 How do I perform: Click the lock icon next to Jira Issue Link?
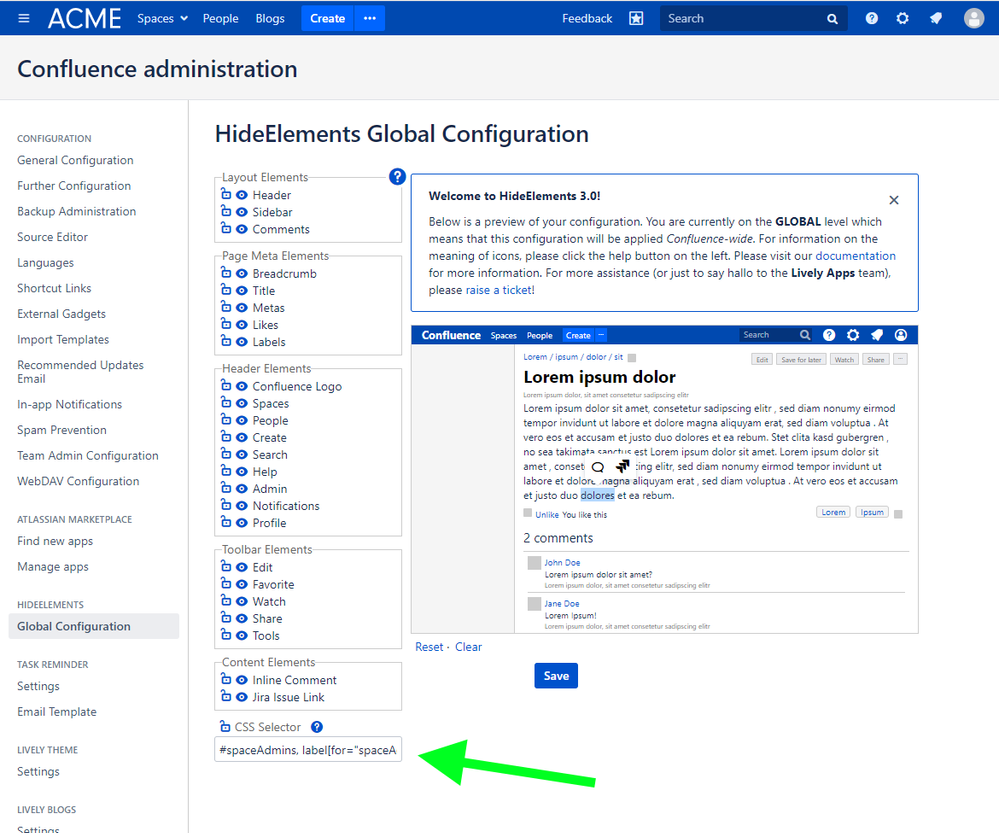coord(226,697)
